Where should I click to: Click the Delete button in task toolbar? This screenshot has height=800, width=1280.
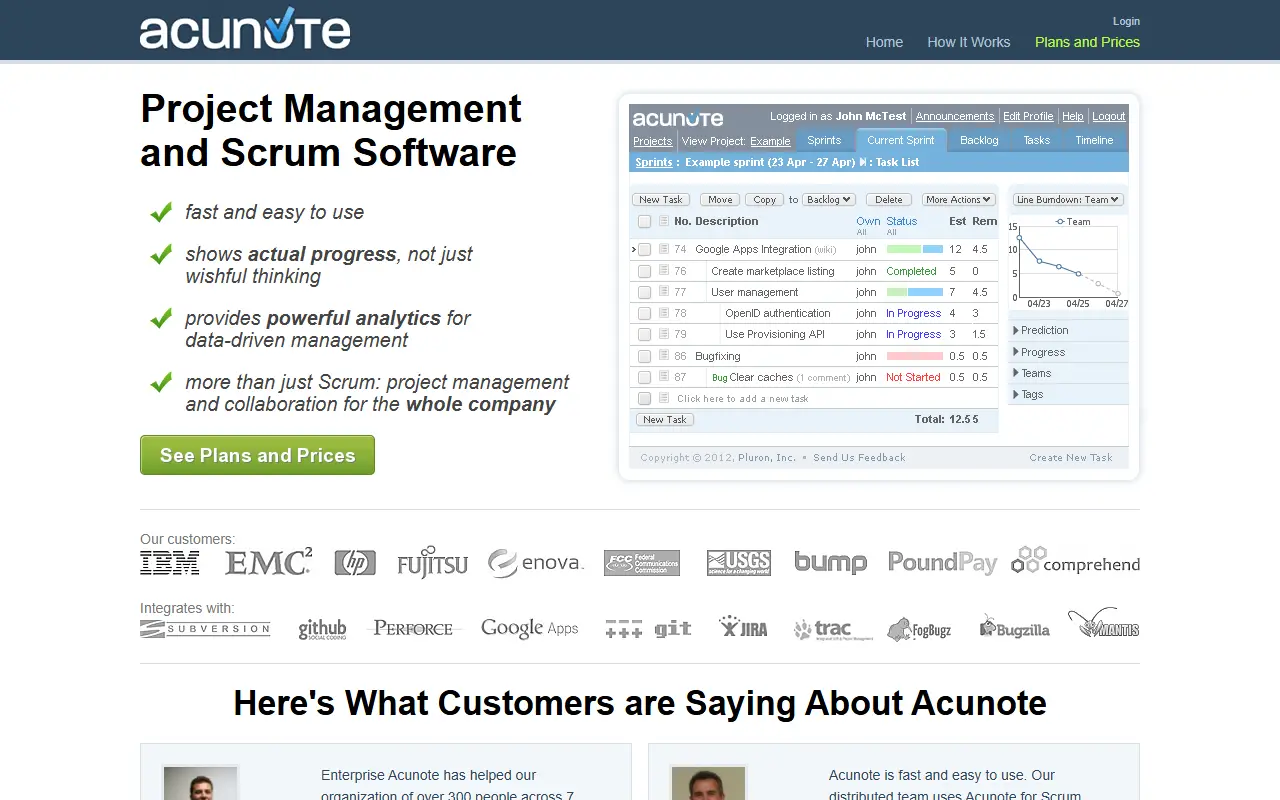pos(889,200)
